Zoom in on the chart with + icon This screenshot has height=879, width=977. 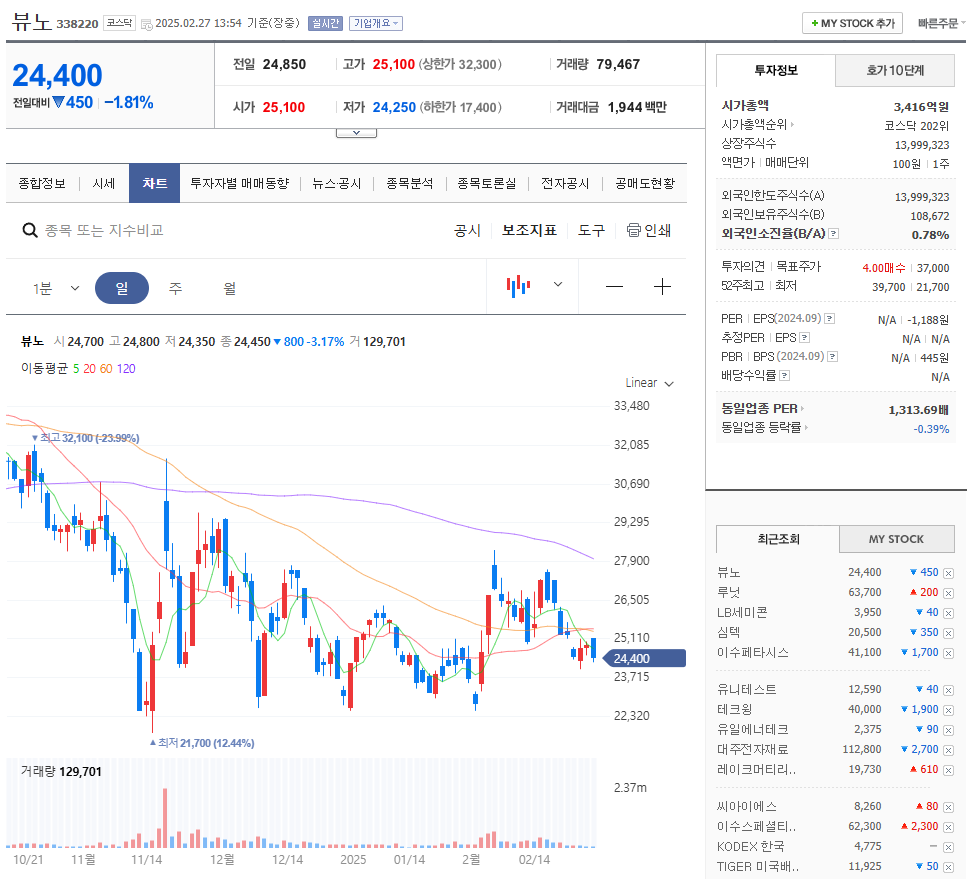pyautogui.click(x=662, y=287)
